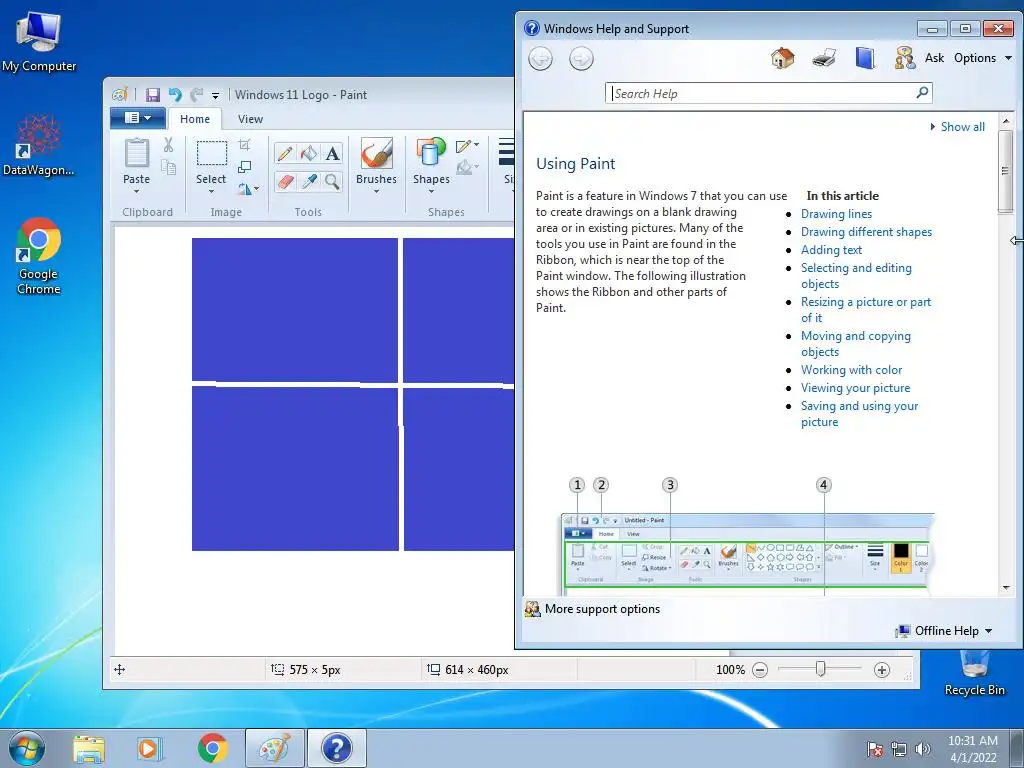Image resolution: width=1024 pixels, height=768 pixels.
Task: Click the Cut scissors icon
Action: (168, 145)
